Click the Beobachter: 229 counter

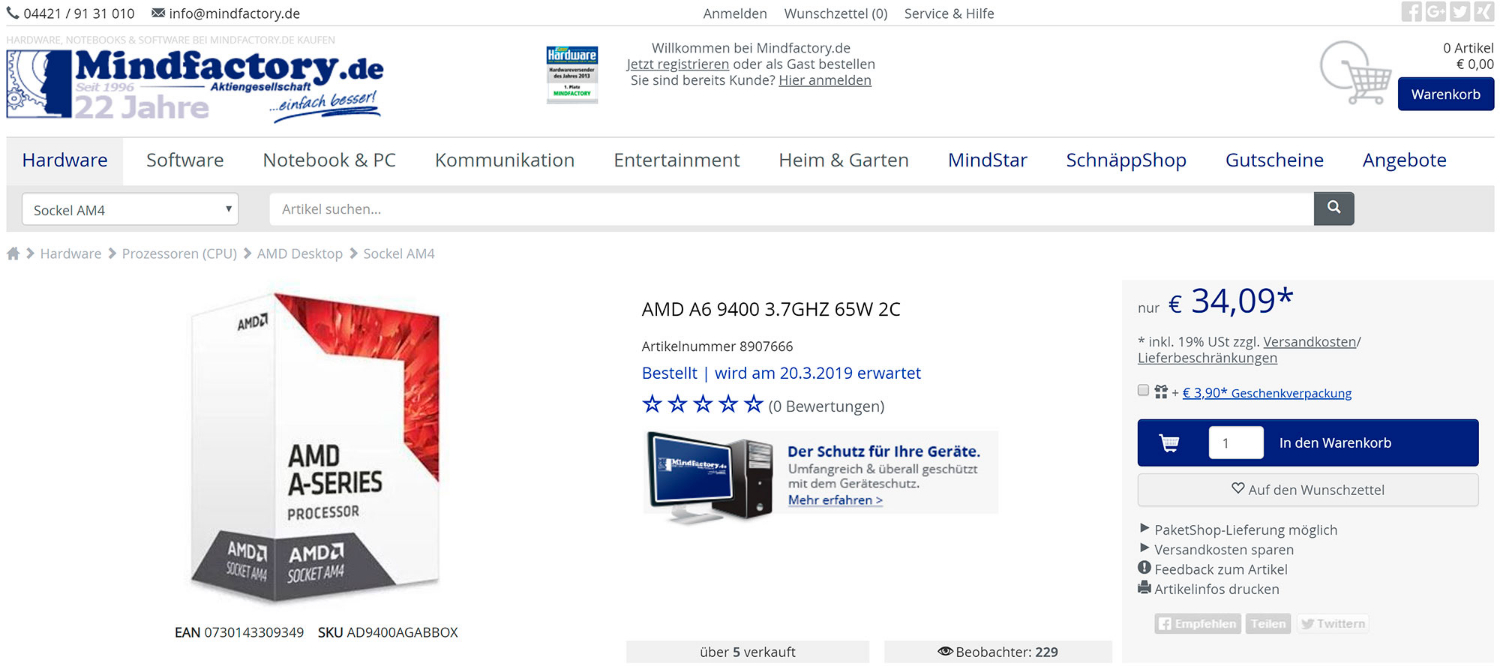point(998,652)
